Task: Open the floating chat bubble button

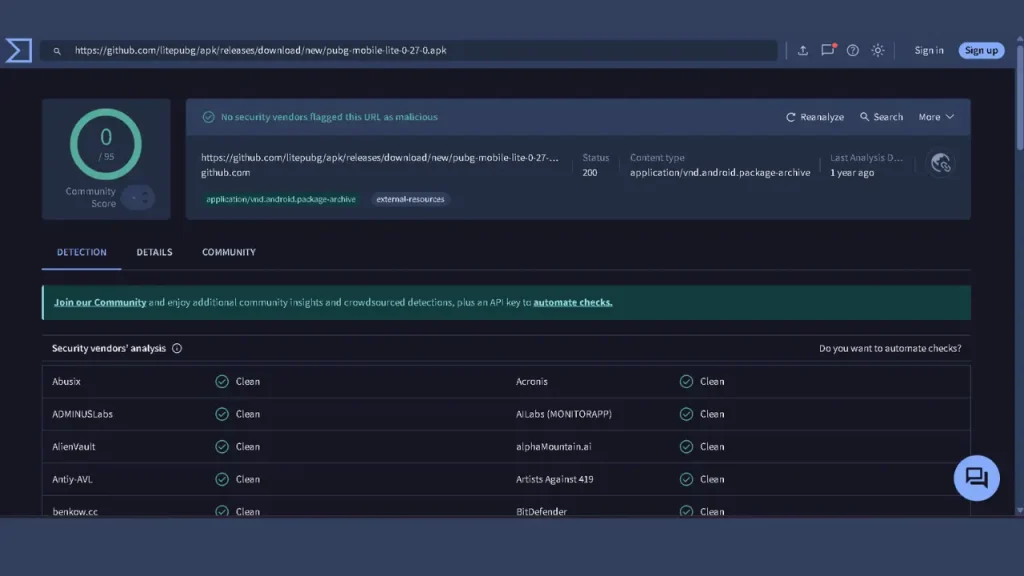Action: pos(976,478)
